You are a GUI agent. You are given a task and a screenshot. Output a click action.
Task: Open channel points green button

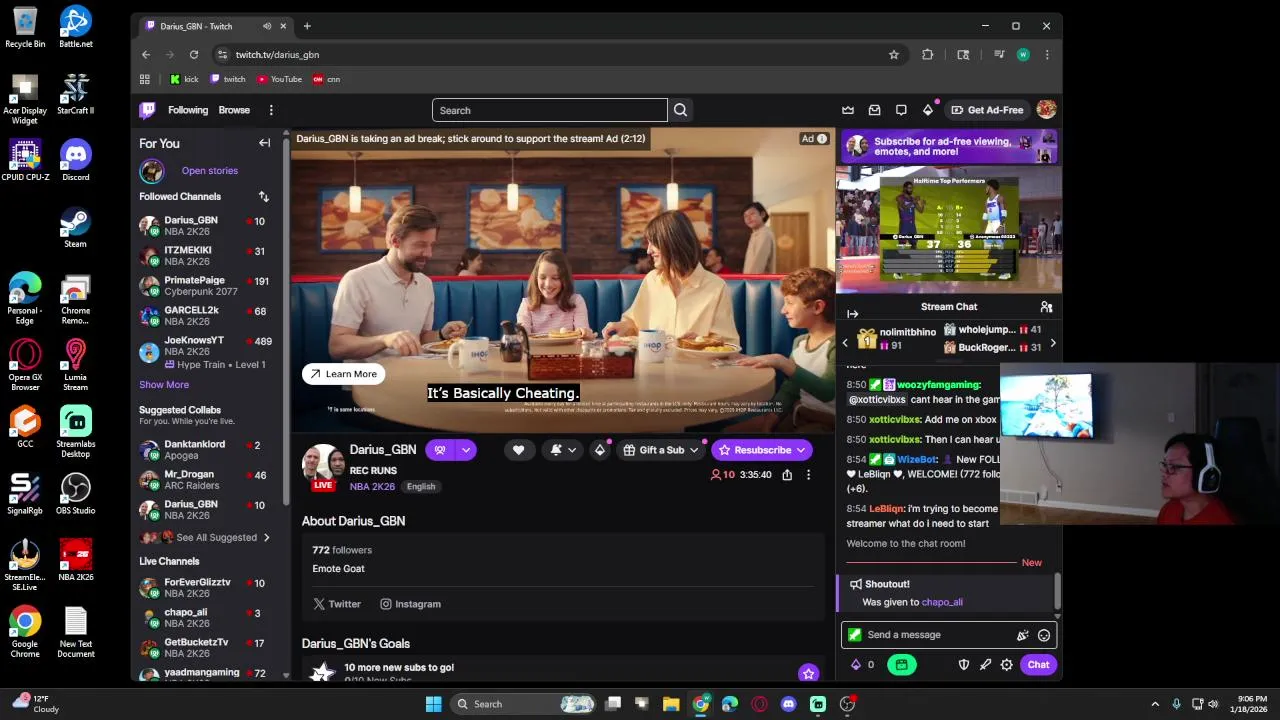901,665
